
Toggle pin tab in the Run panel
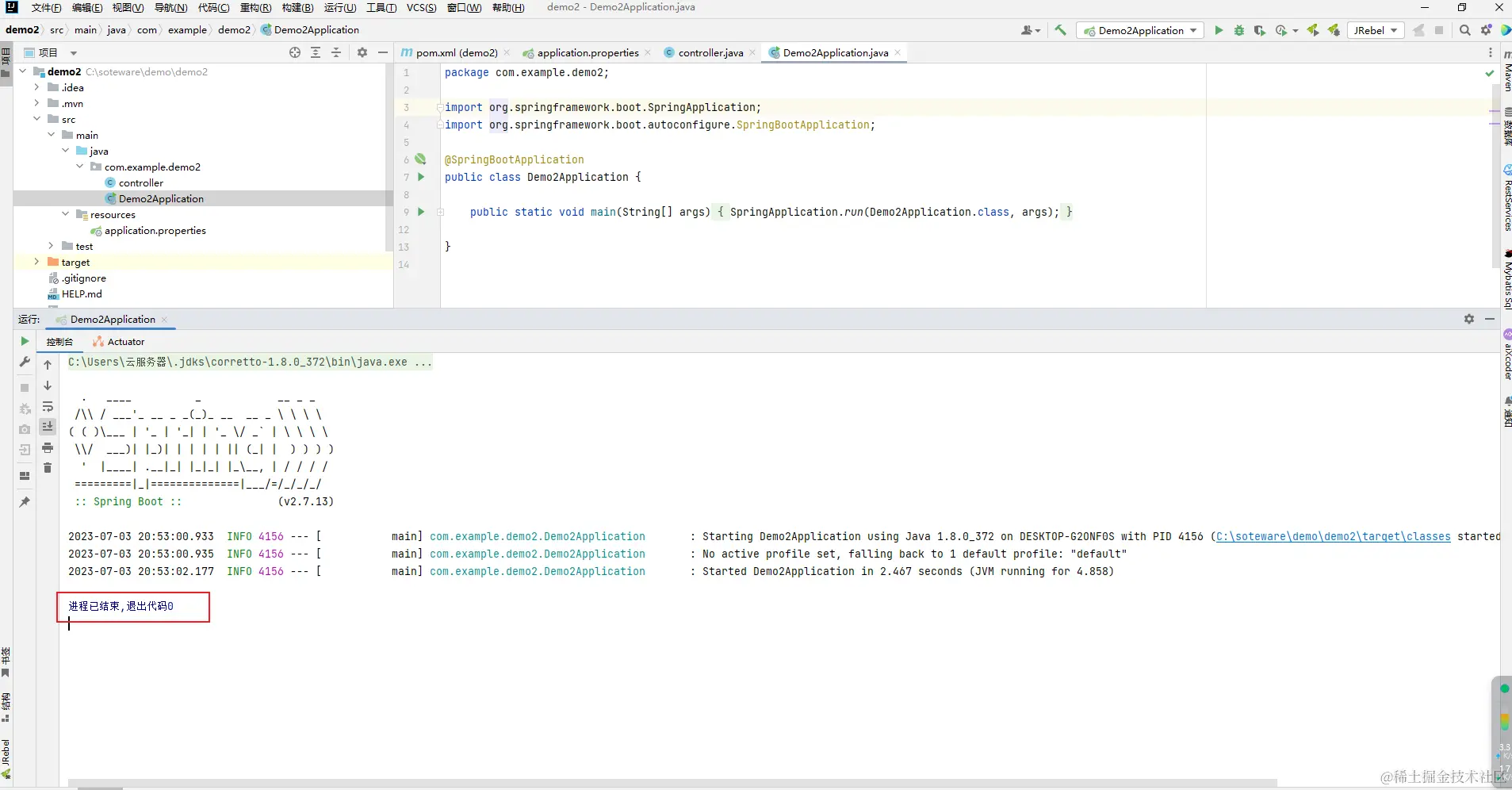(25, 501)
